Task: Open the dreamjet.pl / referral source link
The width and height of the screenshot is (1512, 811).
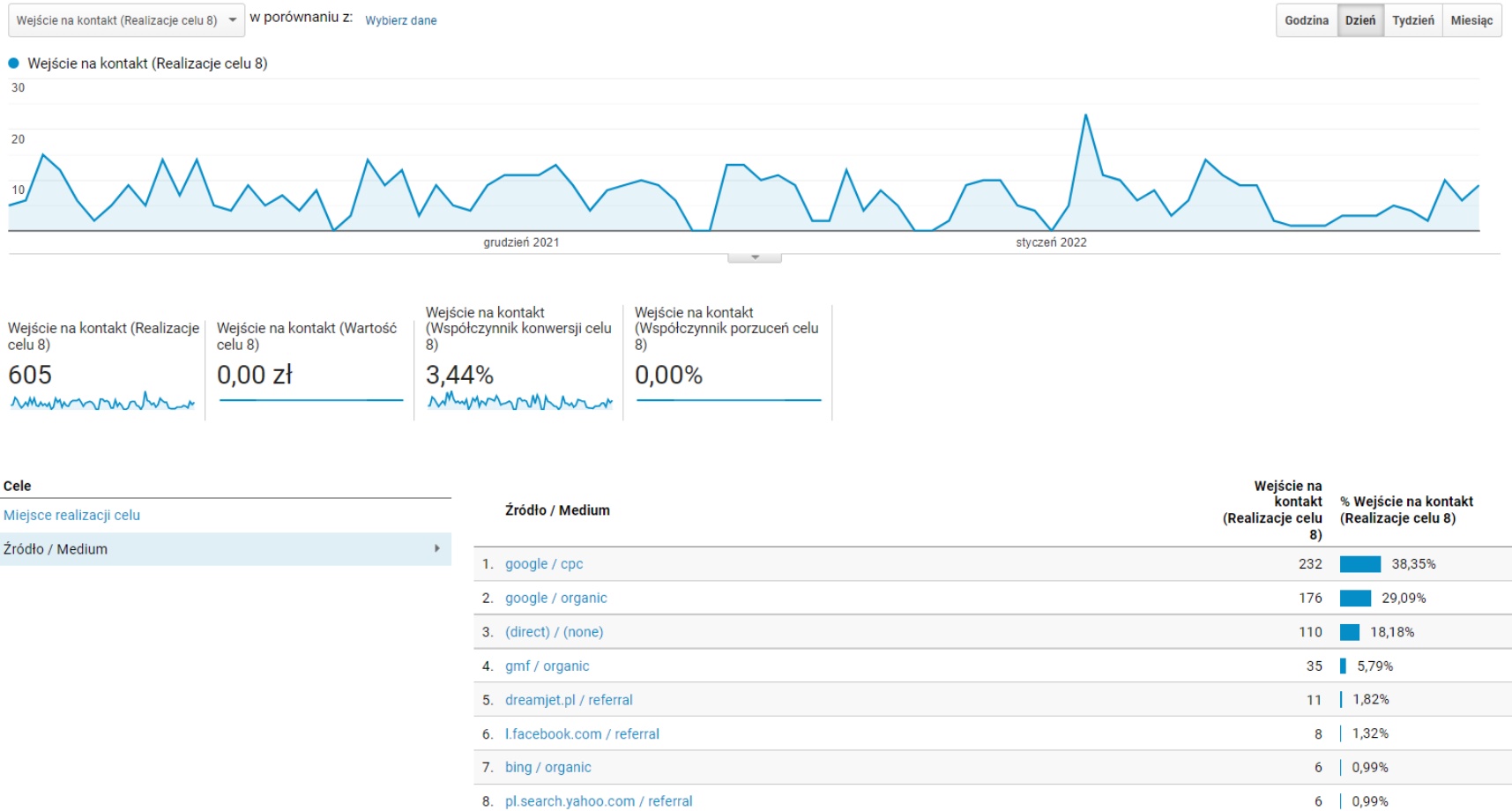Action: (569, 700)
